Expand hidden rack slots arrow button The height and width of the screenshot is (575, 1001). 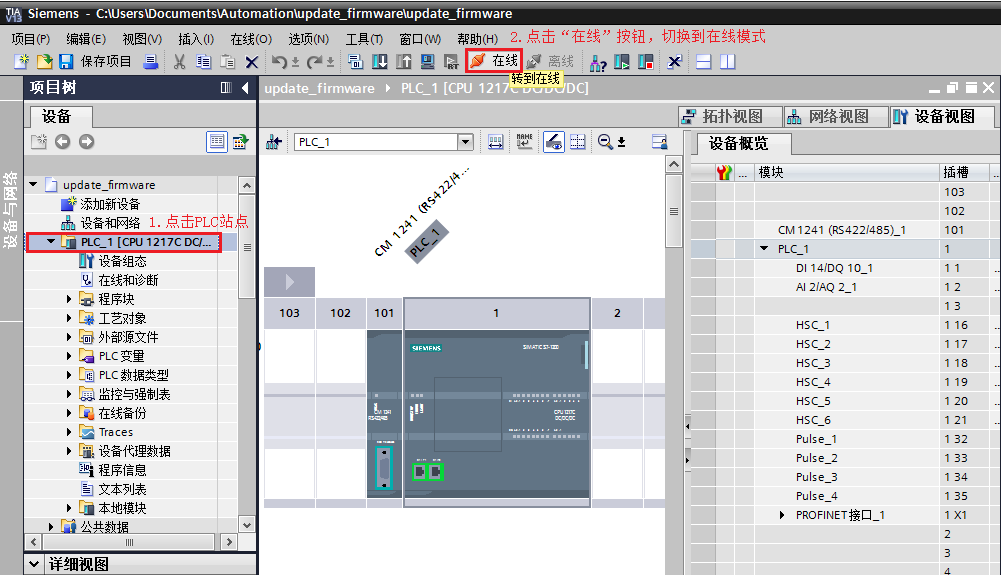(289, 281)
